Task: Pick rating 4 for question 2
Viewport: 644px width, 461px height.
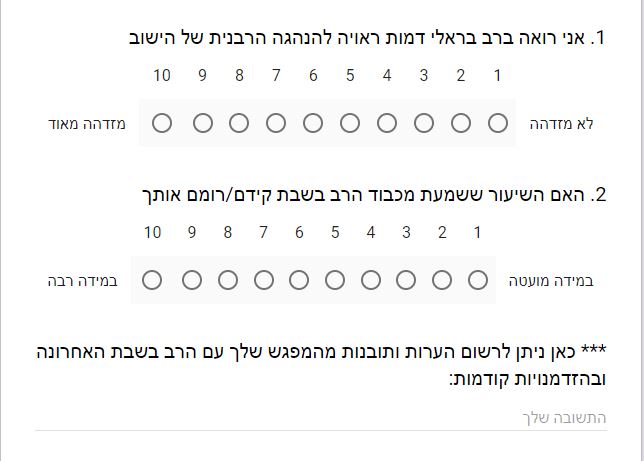Action: pos(371,280)
